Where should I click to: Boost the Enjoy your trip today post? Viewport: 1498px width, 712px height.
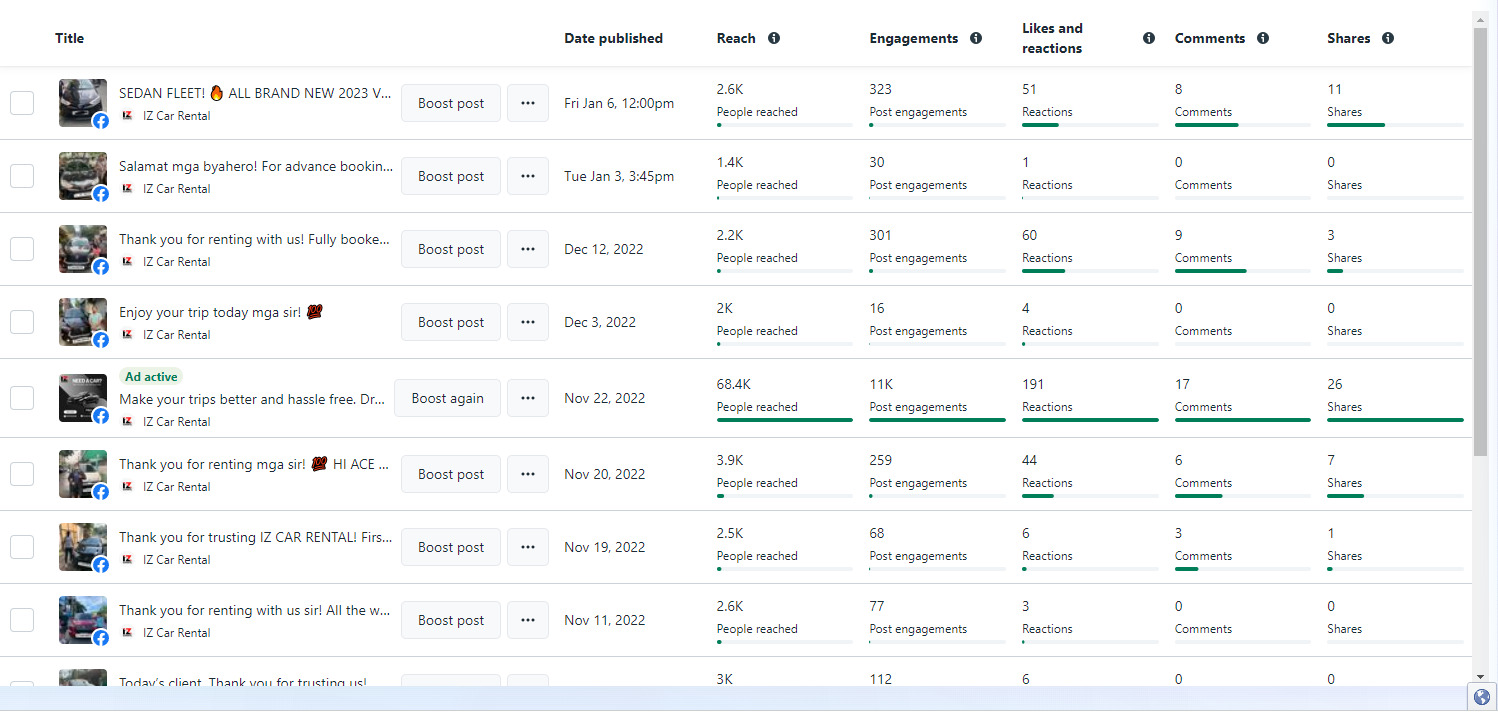point(451,322)
